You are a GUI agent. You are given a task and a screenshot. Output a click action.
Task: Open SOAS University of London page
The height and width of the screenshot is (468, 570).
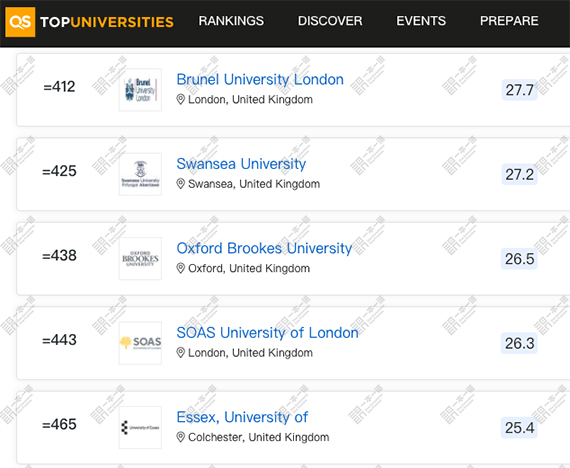pos(268,332)
